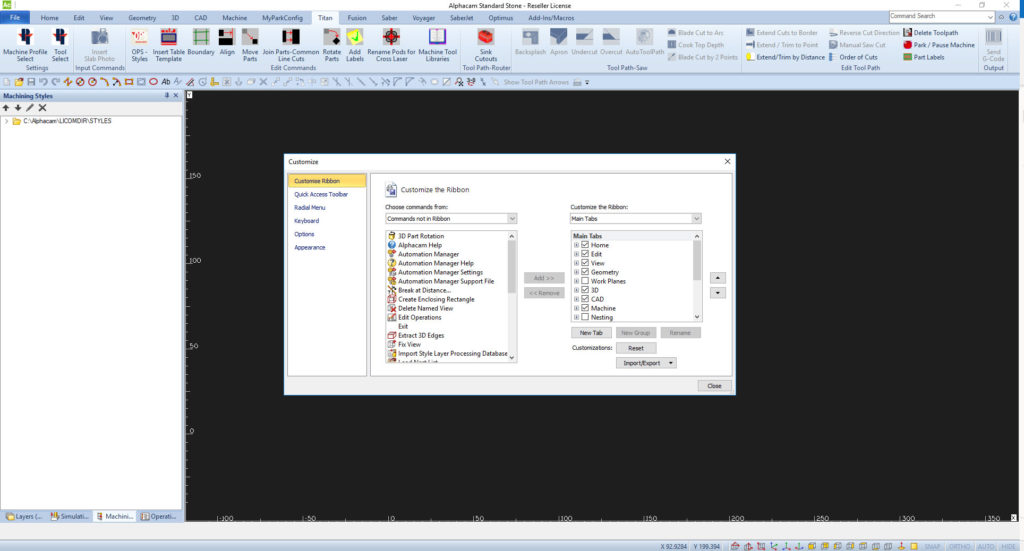Image resolution: width=1024 pixels, height=551 pixels.
Task: Uncheck the Geometry tab checkbox
Action: (585, 272)
